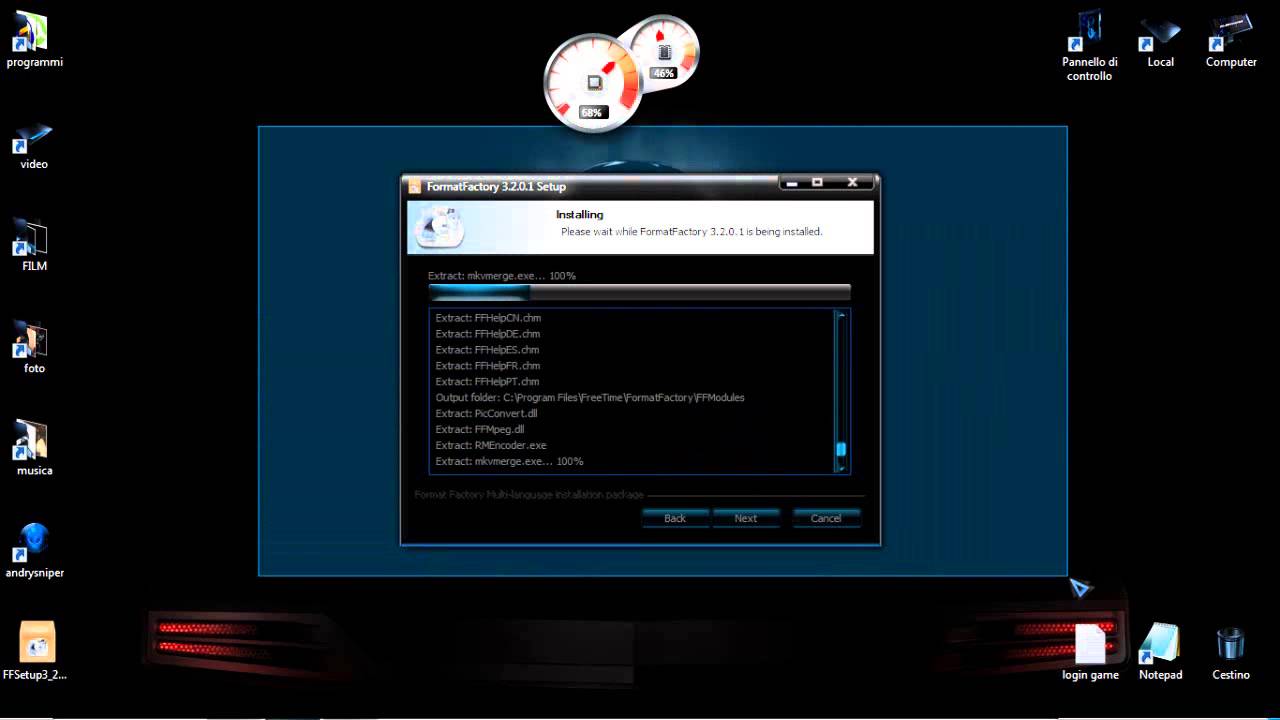Click the FormatFactory title bar icon
The height and width of the screenshot is (720, 1280).
pos(414,186)
